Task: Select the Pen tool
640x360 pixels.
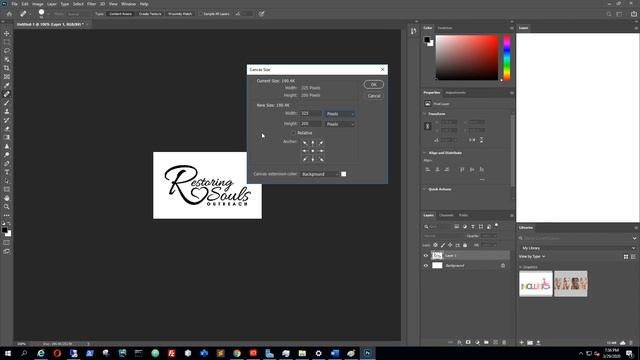Action: [x=7, y=163]
